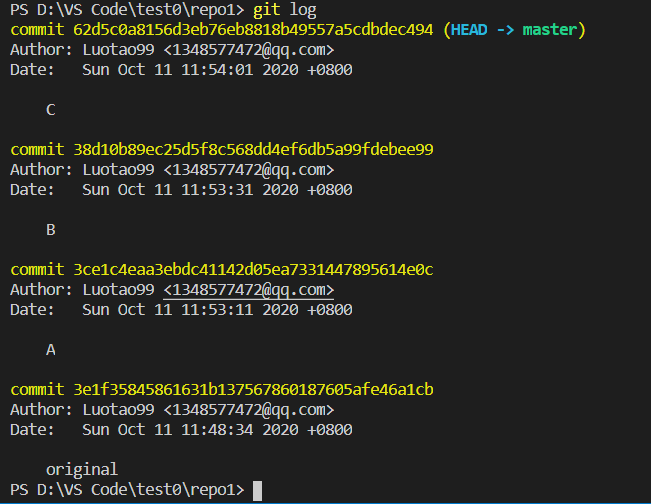The width and height of the screenshot is (651, 504).
Task: Click the commit message "C"
Action: click(x=51, y=110)
